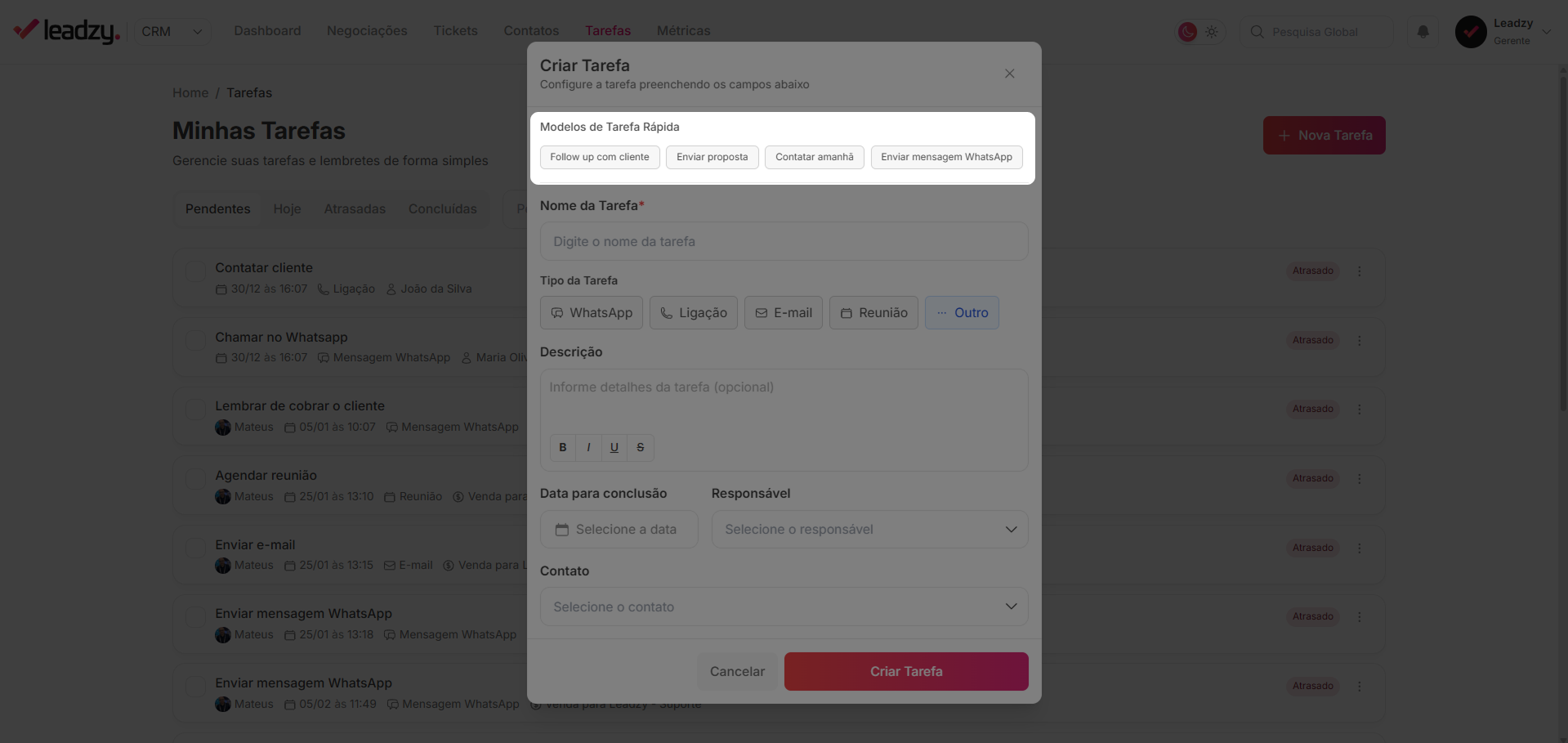Check the Enviar e-mail task checkbox
This screenshot has height=743, width=1568.
[x=195, y=548]
